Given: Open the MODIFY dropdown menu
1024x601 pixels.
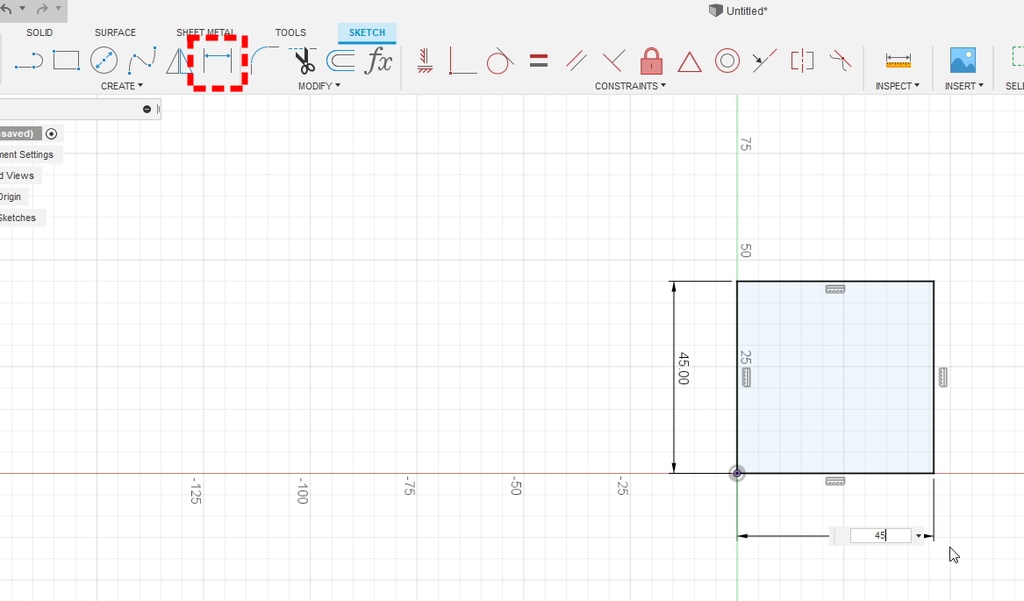Looking at the screenshot, I should tap(319, 86).
